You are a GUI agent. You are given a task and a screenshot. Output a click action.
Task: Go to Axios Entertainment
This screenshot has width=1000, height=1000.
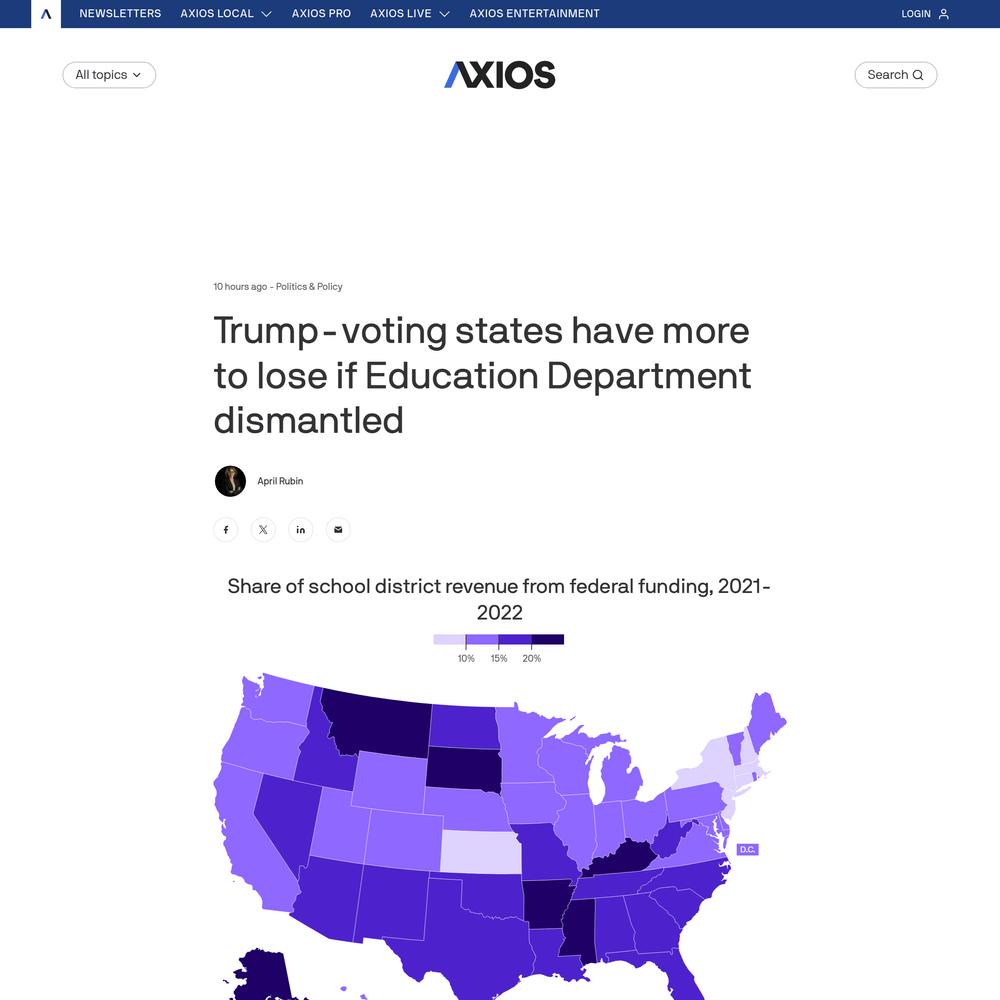pos(534,13)
